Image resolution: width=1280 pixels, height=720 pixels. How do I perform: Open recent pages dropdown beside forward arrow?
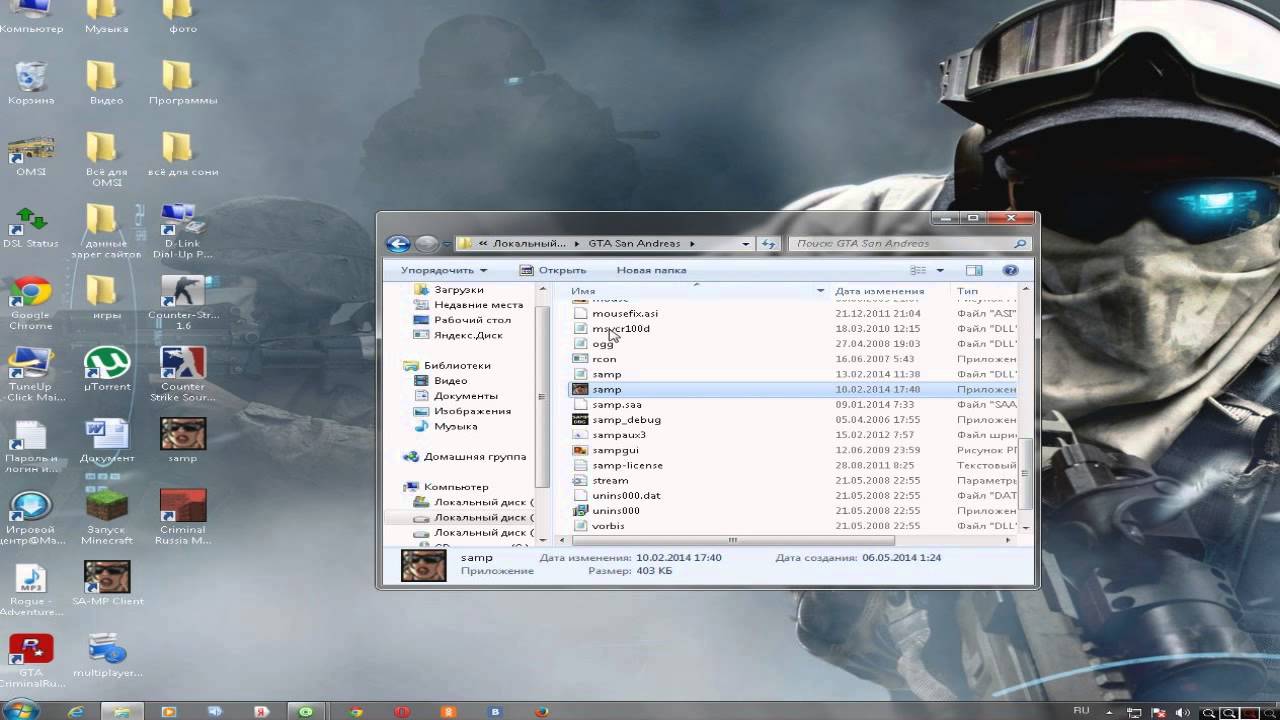click(447, 244)
